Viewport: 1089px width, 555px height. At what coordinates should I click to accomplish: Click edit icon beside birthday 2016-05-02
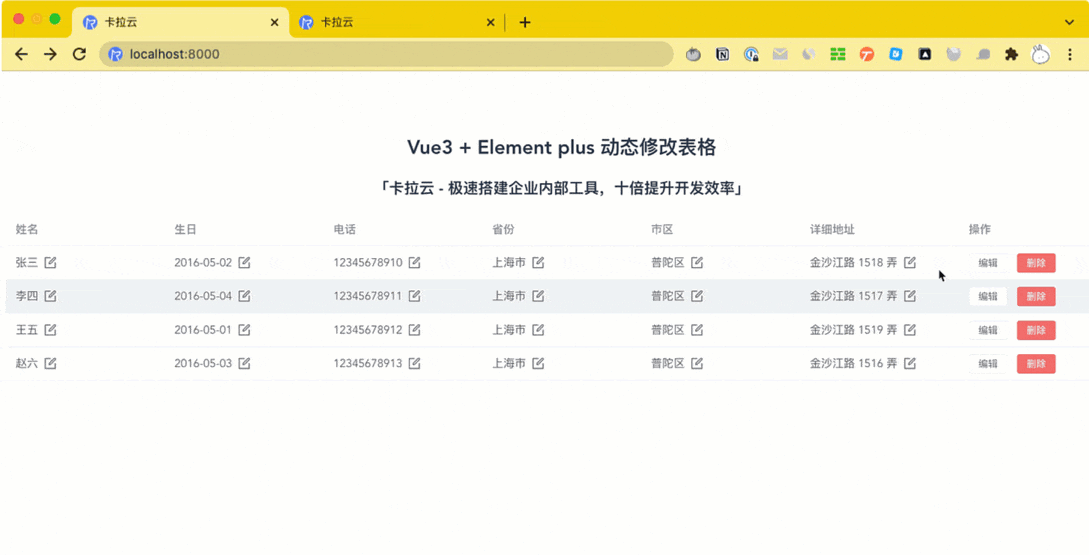[x=244, y=263]
